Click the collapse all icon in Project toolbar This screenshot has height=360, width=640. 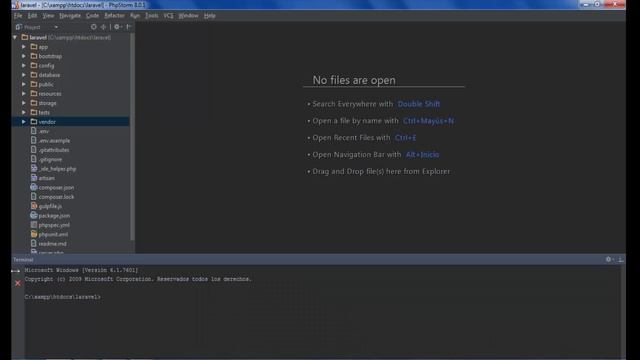103,27
